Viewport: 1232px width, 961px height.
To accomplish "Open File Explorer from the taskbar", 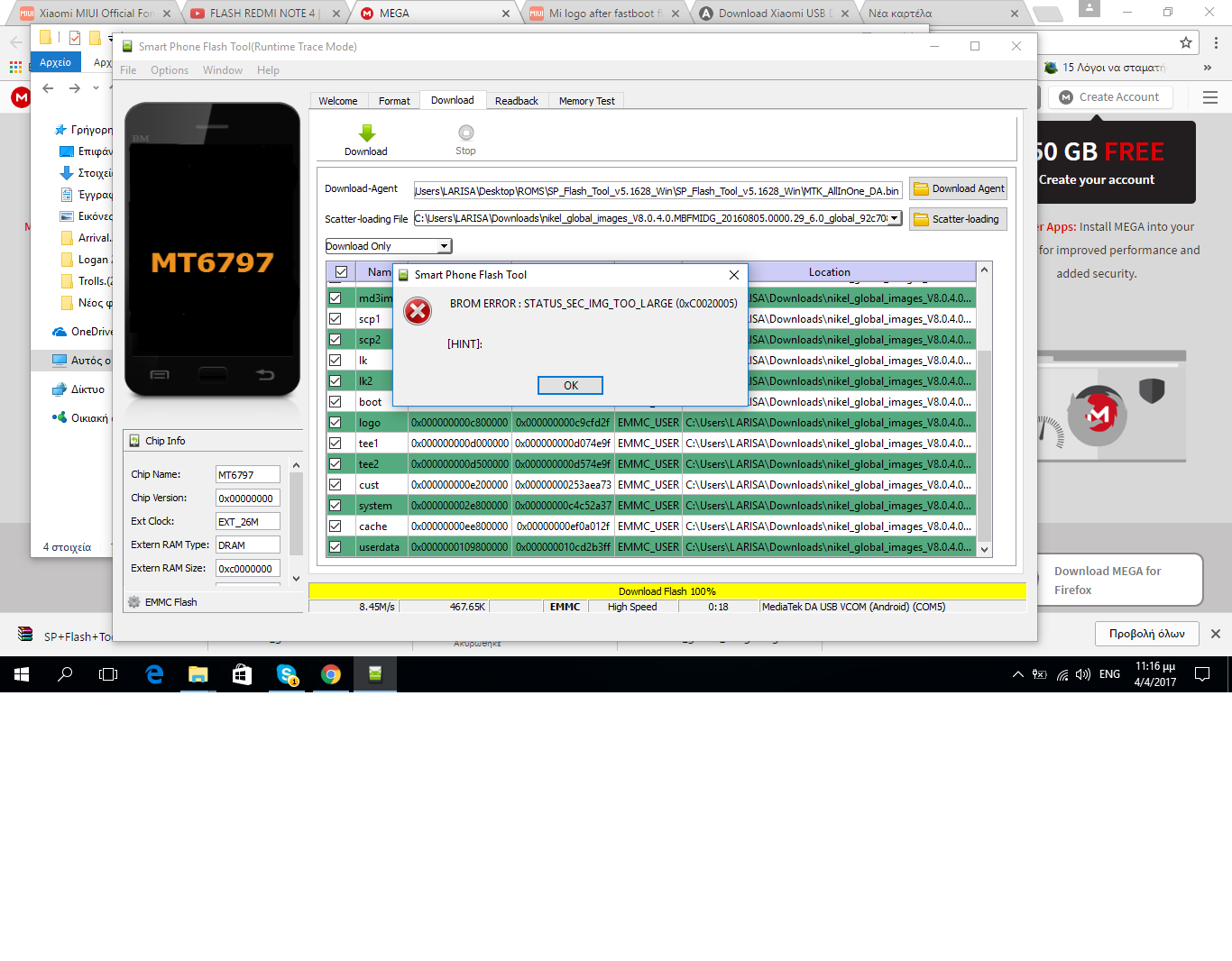I will point(198,674).
